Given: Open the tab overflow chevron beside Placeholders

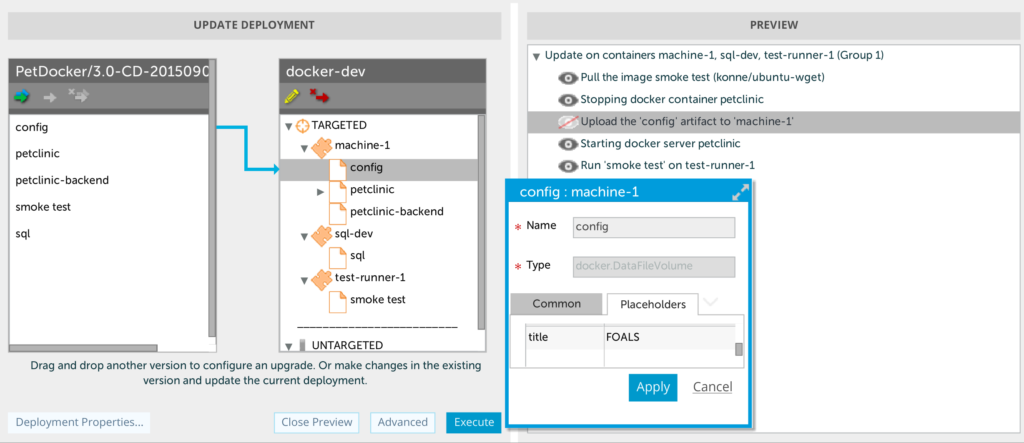Looking at the screenshot, I should click(710, 302).
